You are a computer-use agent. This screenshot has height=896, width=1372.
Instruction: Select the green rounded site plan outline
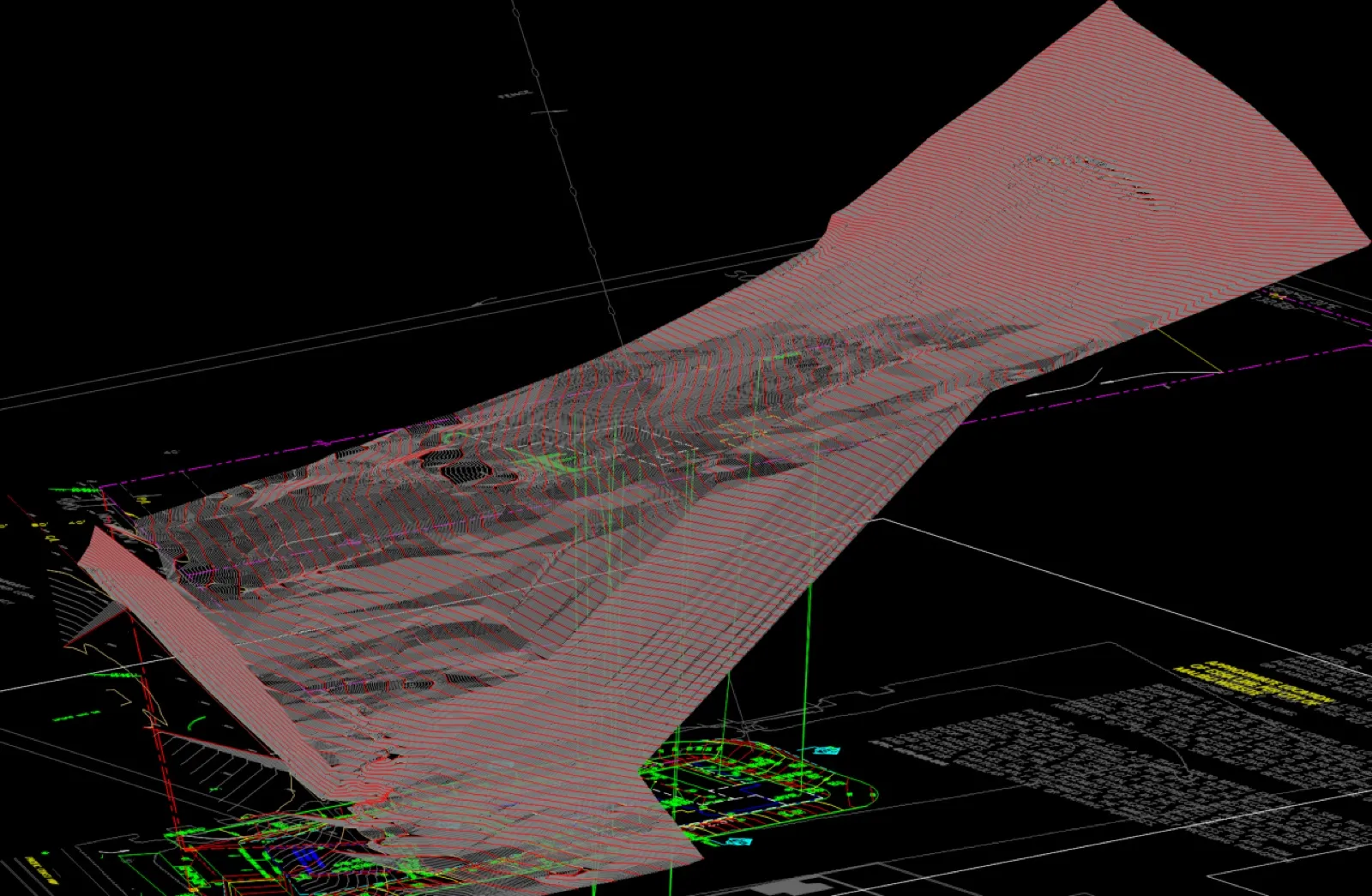(759, 789)
